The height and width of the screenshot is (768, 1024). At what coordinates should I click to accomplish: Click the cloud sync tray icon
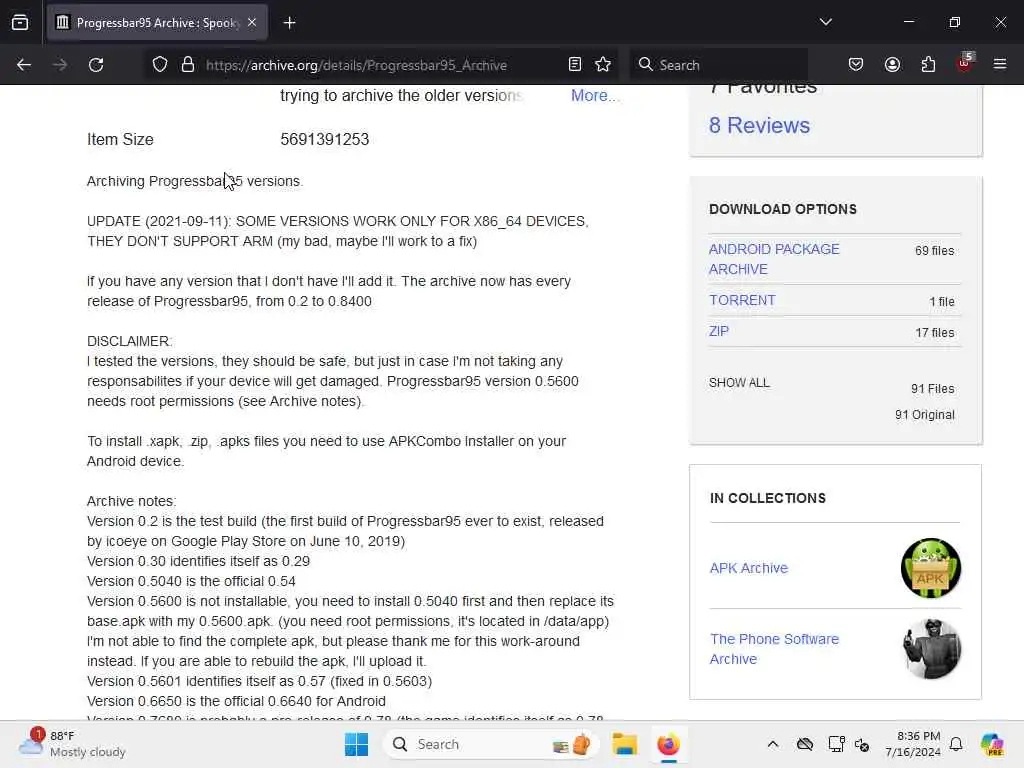pos(805,744)
